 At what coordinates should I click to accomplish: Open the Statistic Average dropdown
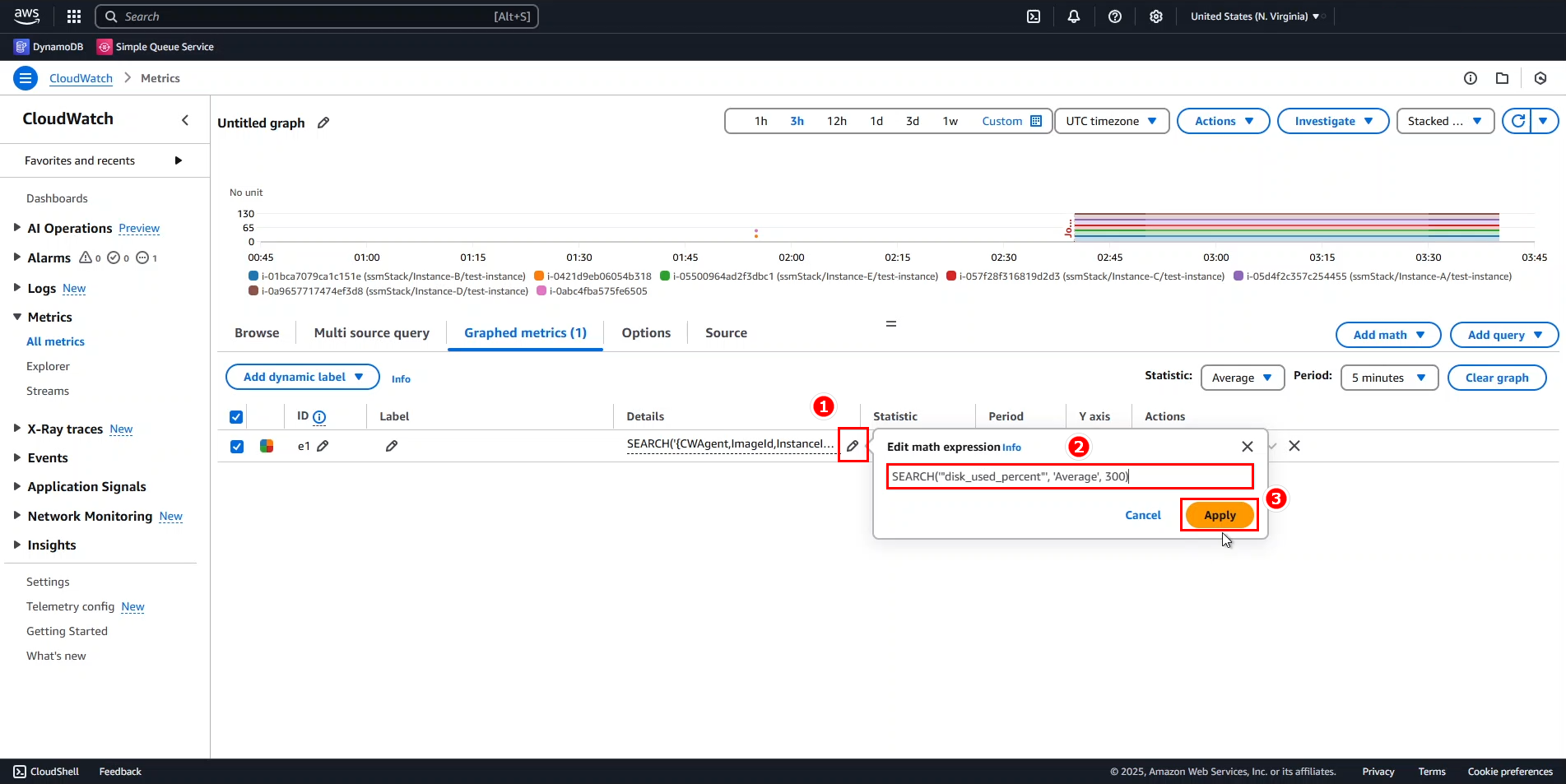[1242, 378]
